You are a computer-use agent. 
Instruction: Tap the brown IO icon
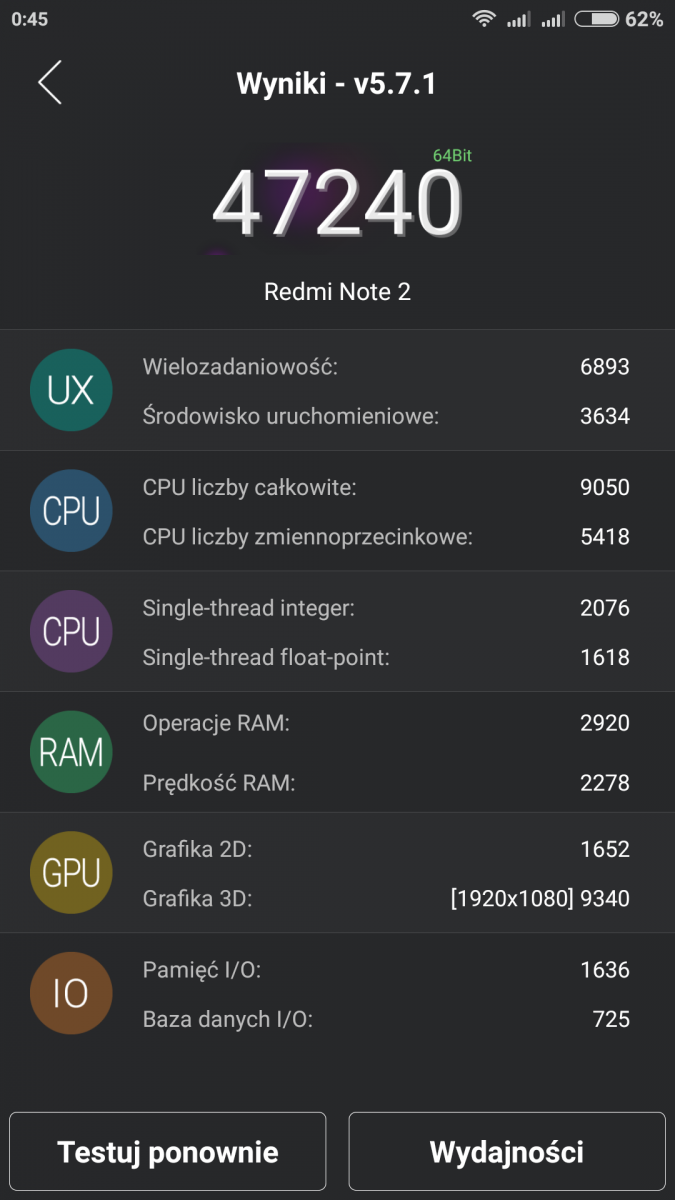(71, 994)
